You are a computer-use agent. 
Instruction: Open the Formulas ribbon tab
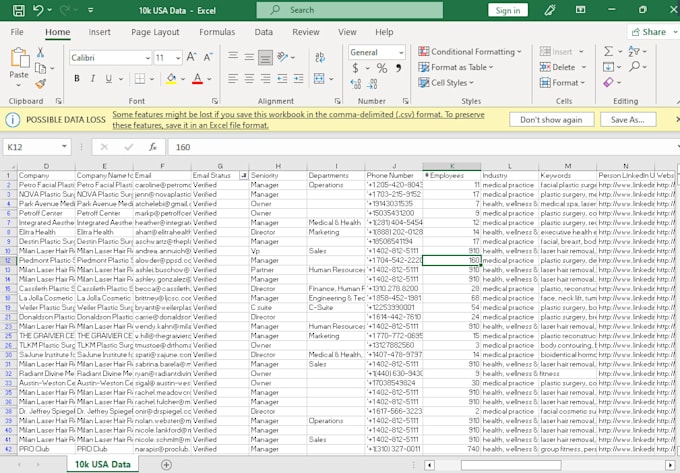pos(216,32)
